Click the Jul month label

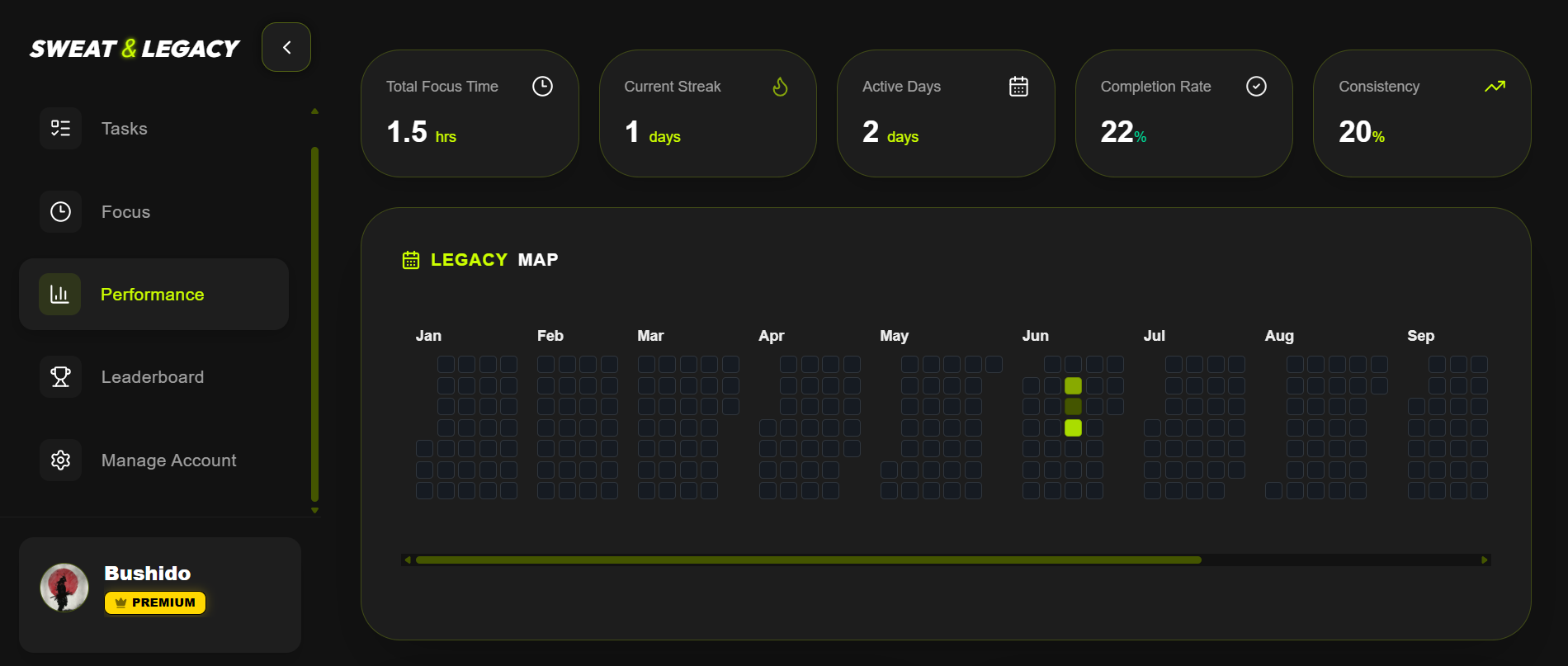pyautogui.click(x=1155, y=336)
